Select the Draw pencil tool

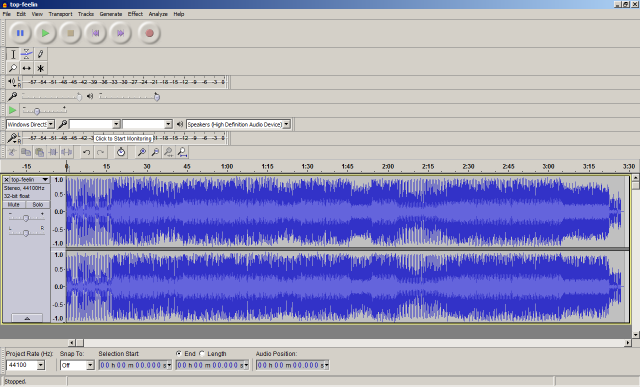coord(40,54)
